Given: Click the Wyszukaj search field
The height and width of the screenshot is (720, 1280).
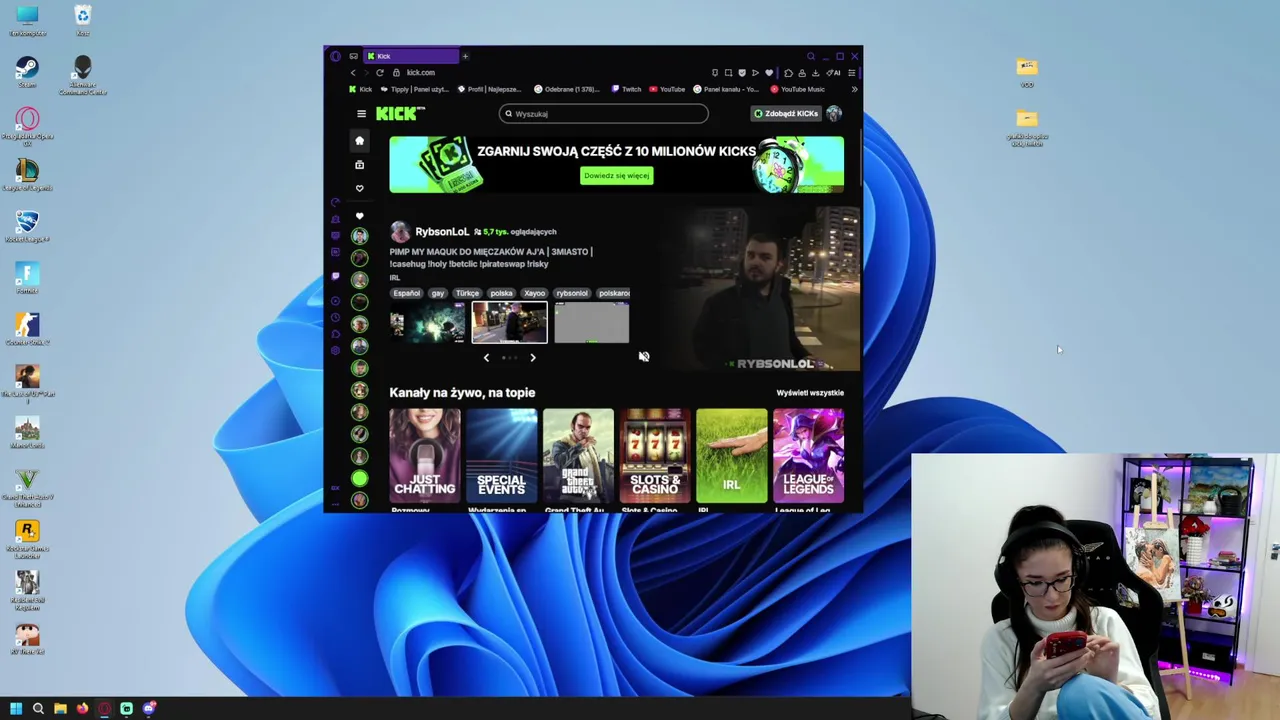Looking at the screenshot, I should 604,114.
